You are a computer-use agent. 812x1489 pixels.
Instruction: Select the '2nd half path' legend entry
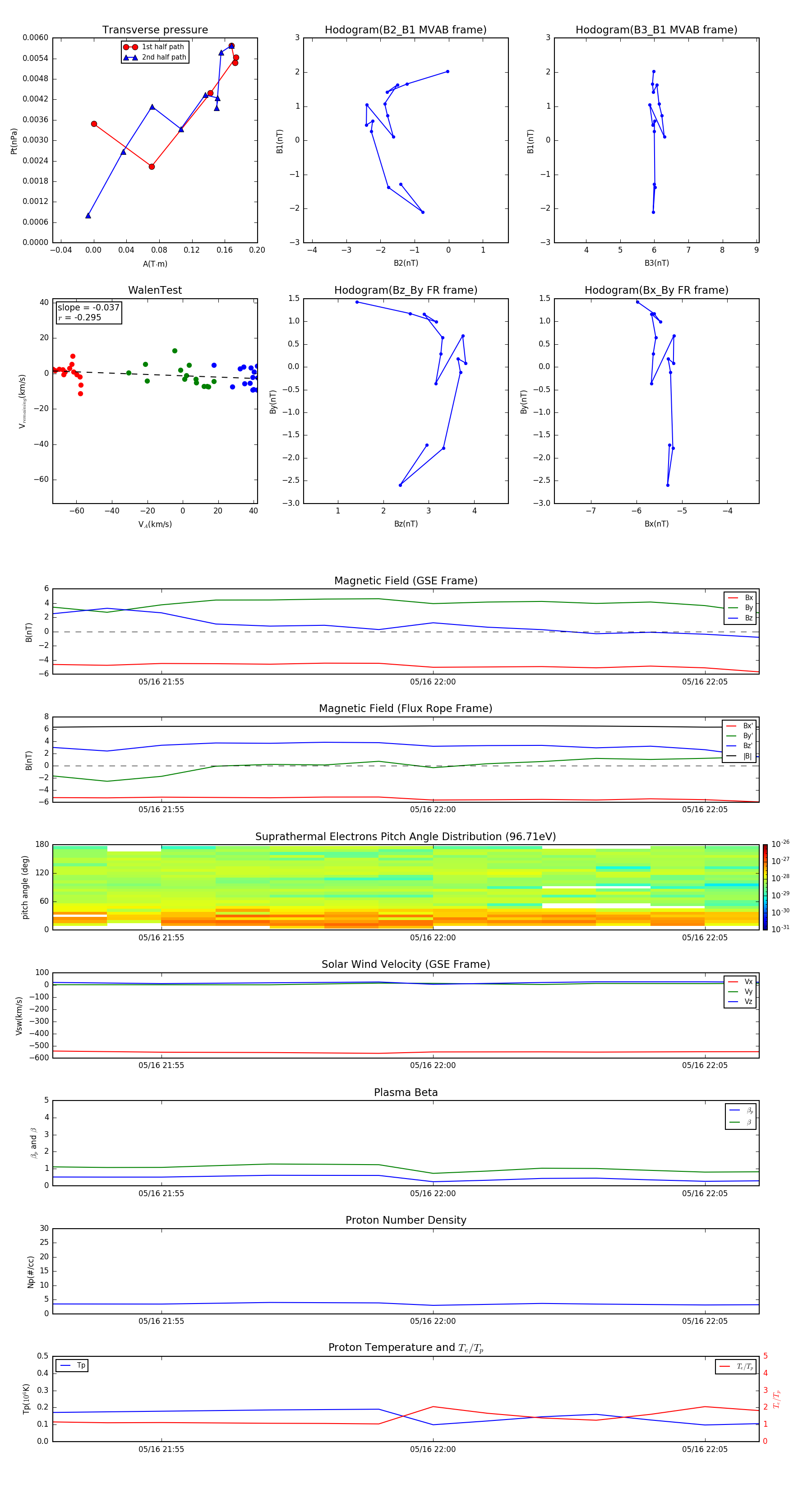point(154,57)
